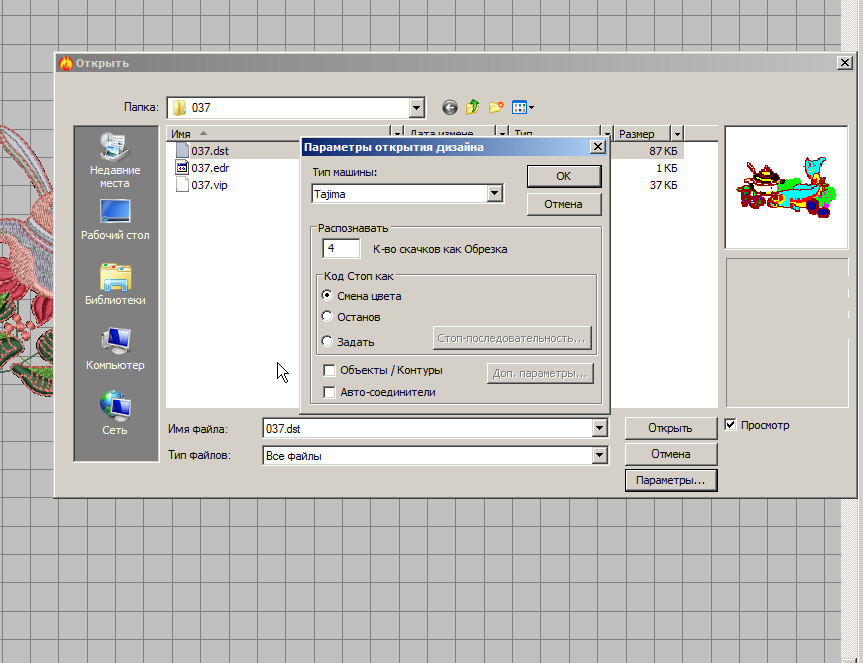Image resolution: width=863 pixels, height=663 pixels.
Task: Sort files by Размер column header
Action: coord(641,134)
